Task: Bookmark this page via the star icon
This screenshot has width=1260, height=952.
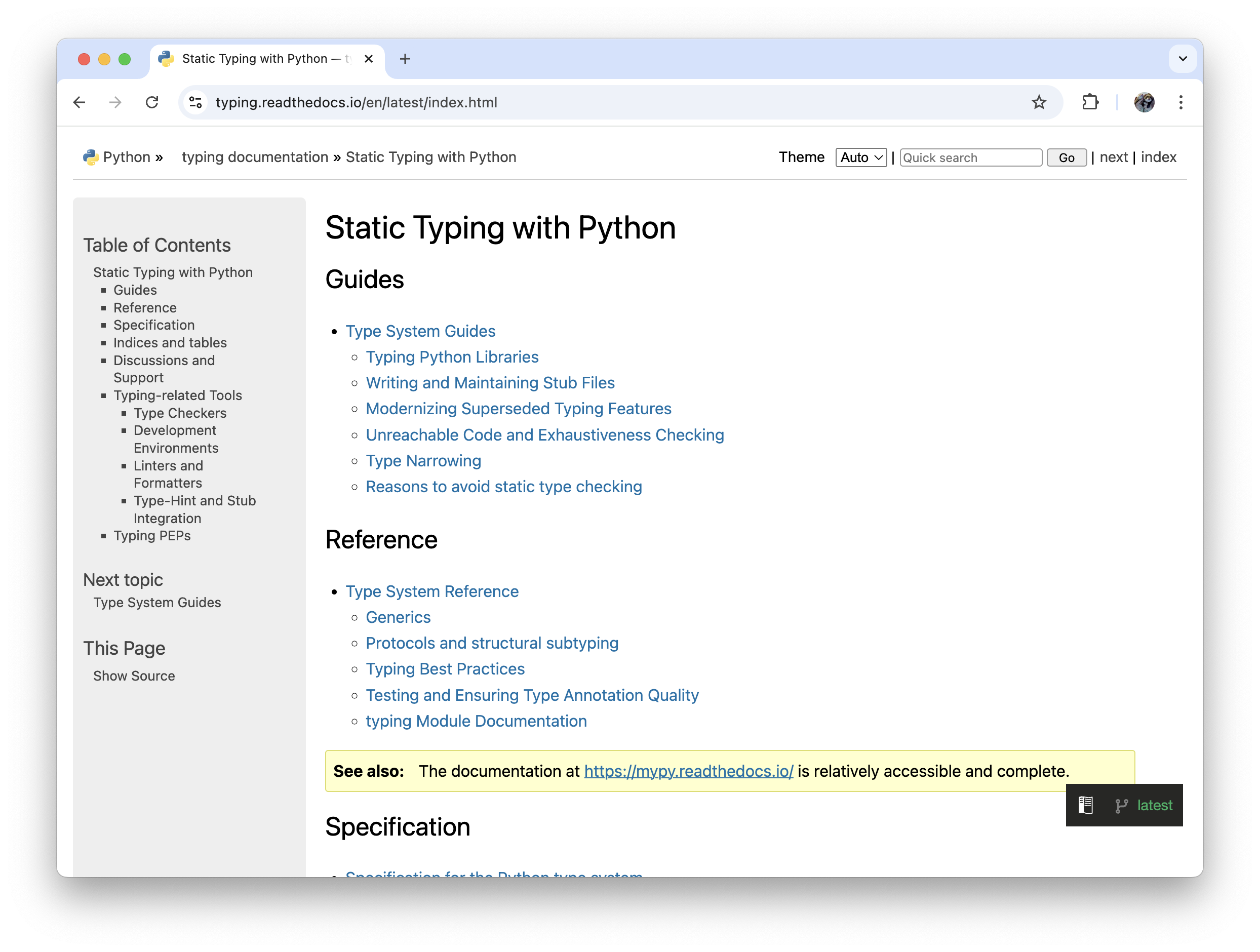Action: 1039,103
